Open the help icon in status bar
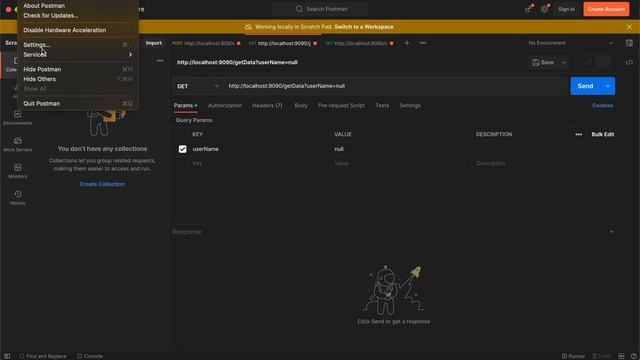Viewport: 640px width, 360px height. click(x=633, y=356)
